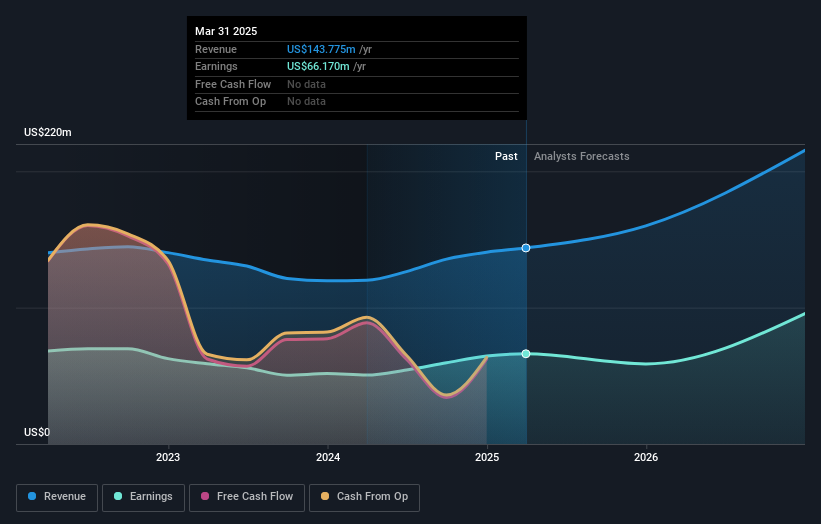Toggle the Free Cash Flow legend series
Screen dimensions: 821x524
click(247, 497)
